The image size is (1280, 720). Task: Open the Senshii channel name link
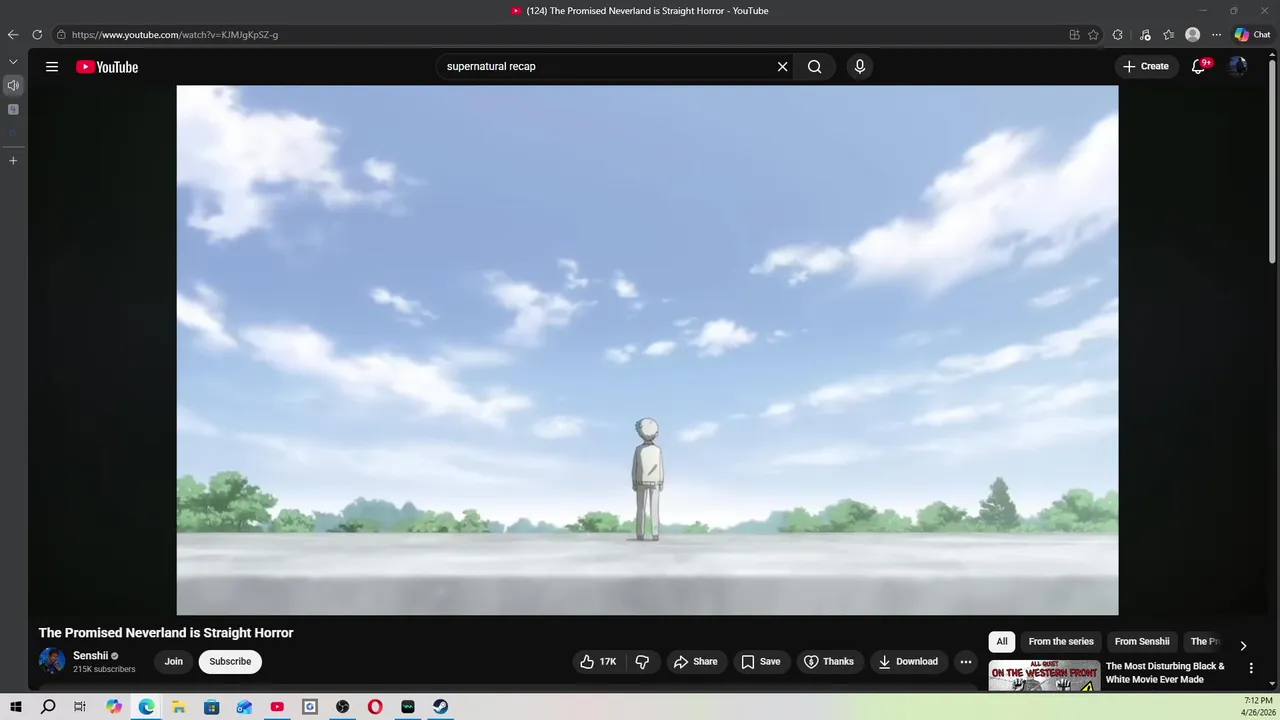90,656
